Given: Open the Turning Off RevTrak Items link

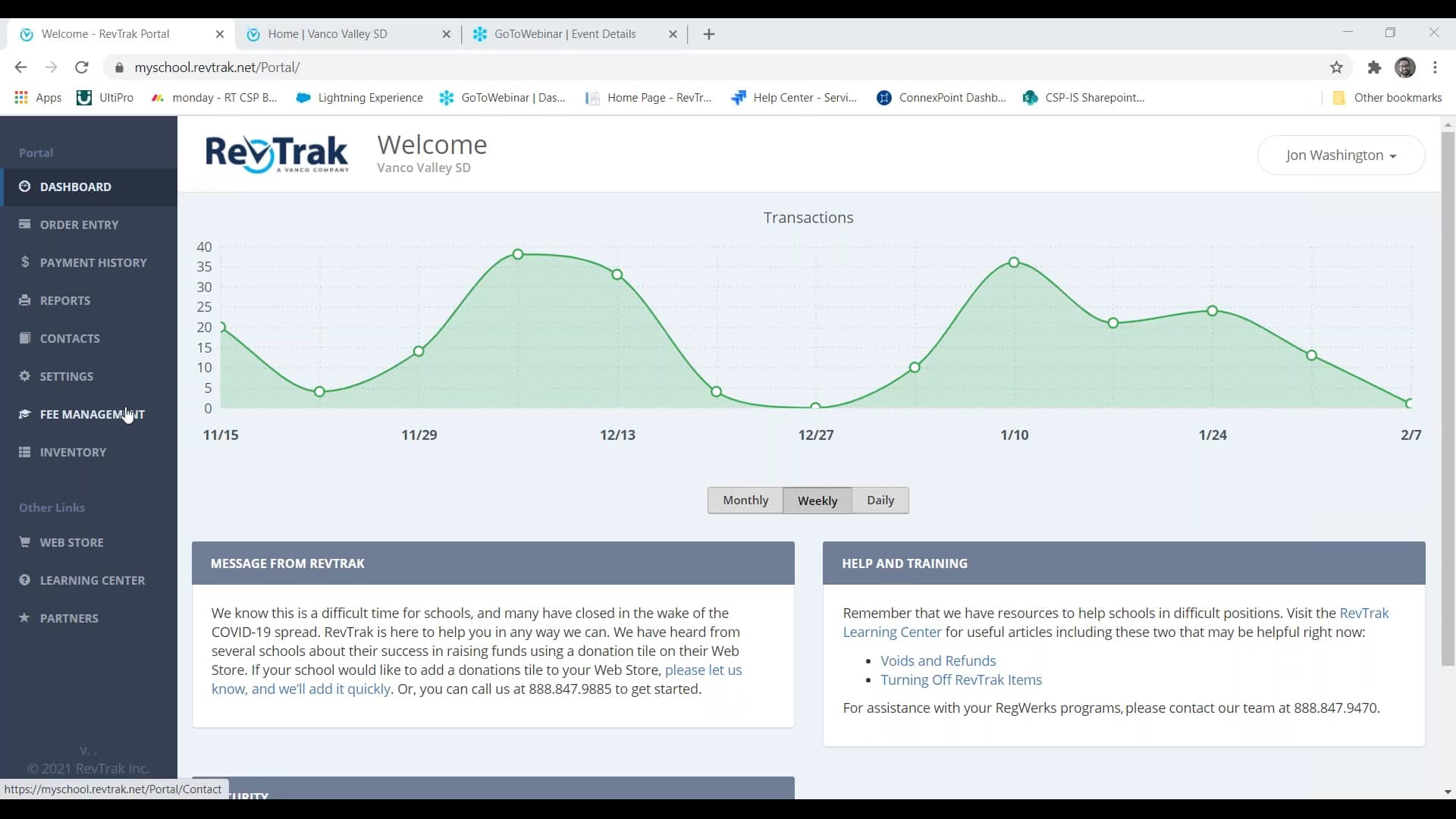Looking at the screenshot, I should (961, 679).
